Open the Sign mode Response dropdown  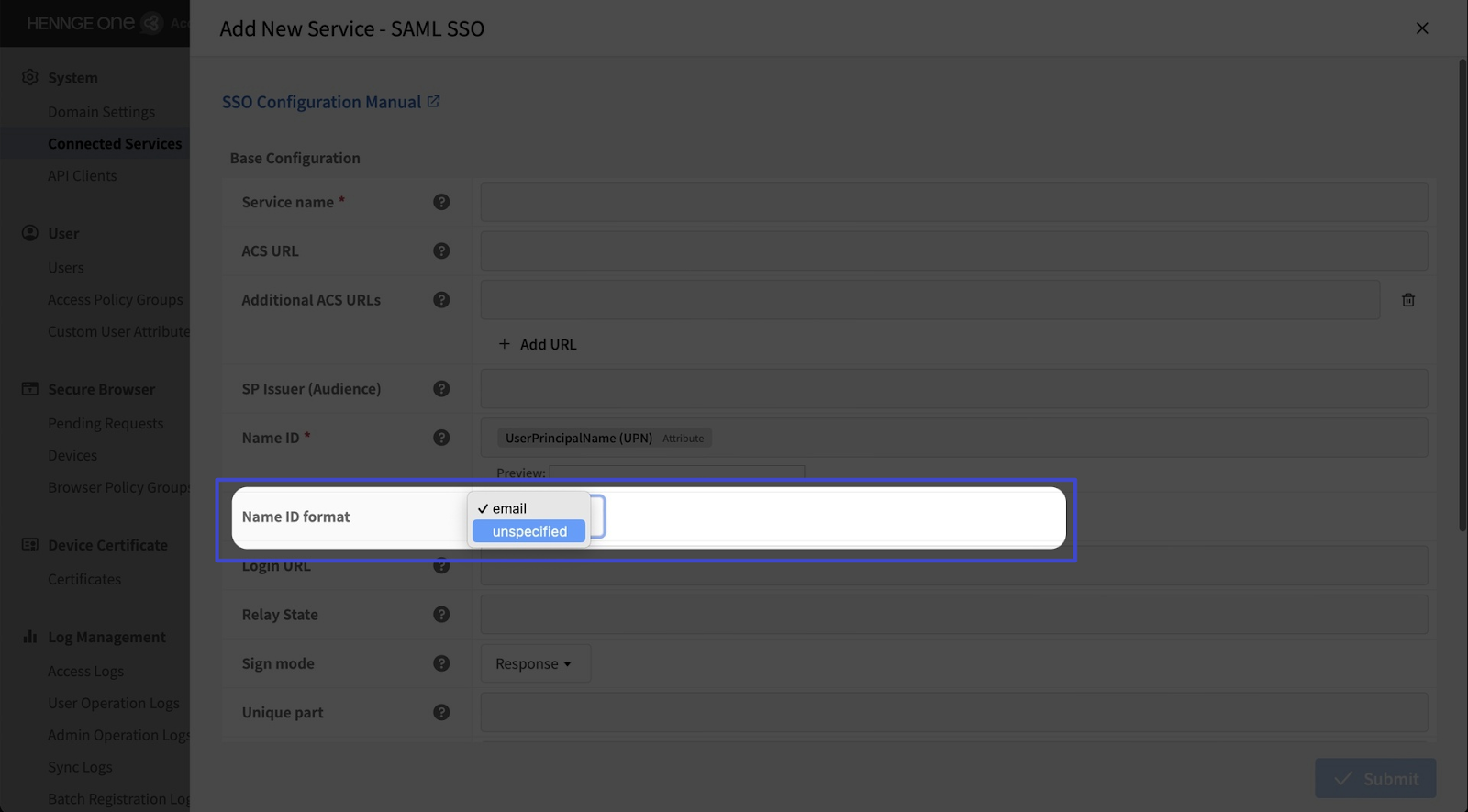tap(534, 663)
